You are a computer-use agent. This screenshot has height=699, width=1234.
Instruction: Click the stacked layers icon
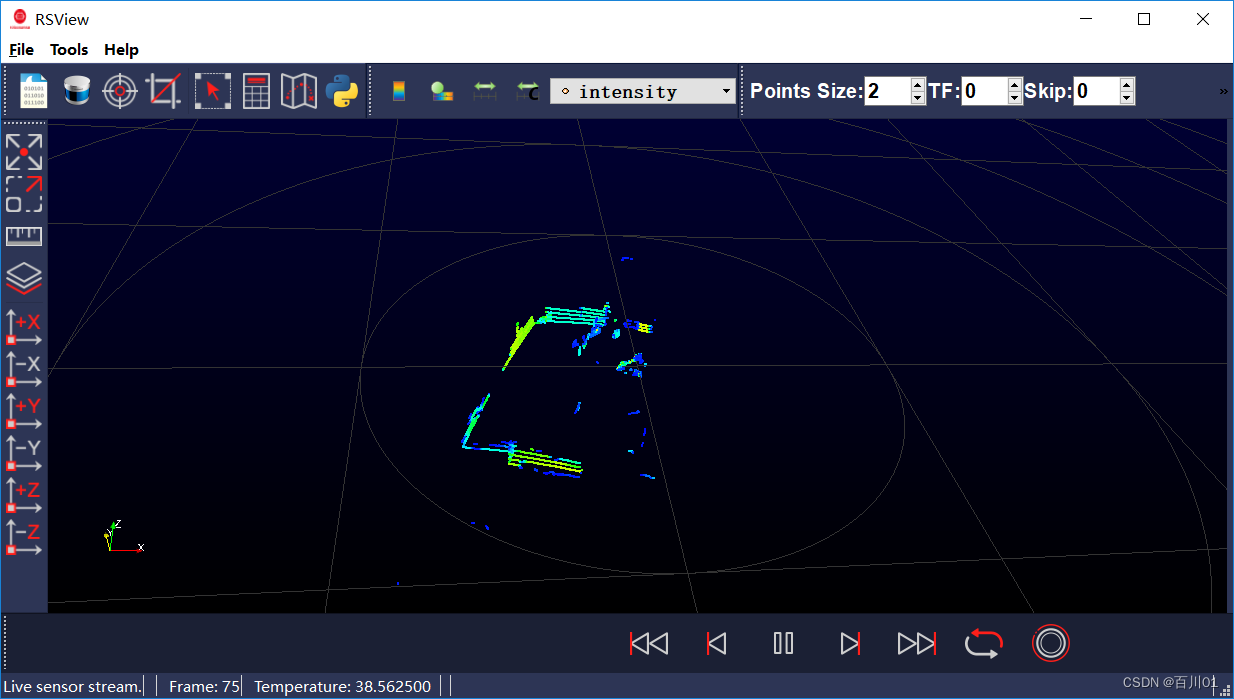tap(24, 278)
